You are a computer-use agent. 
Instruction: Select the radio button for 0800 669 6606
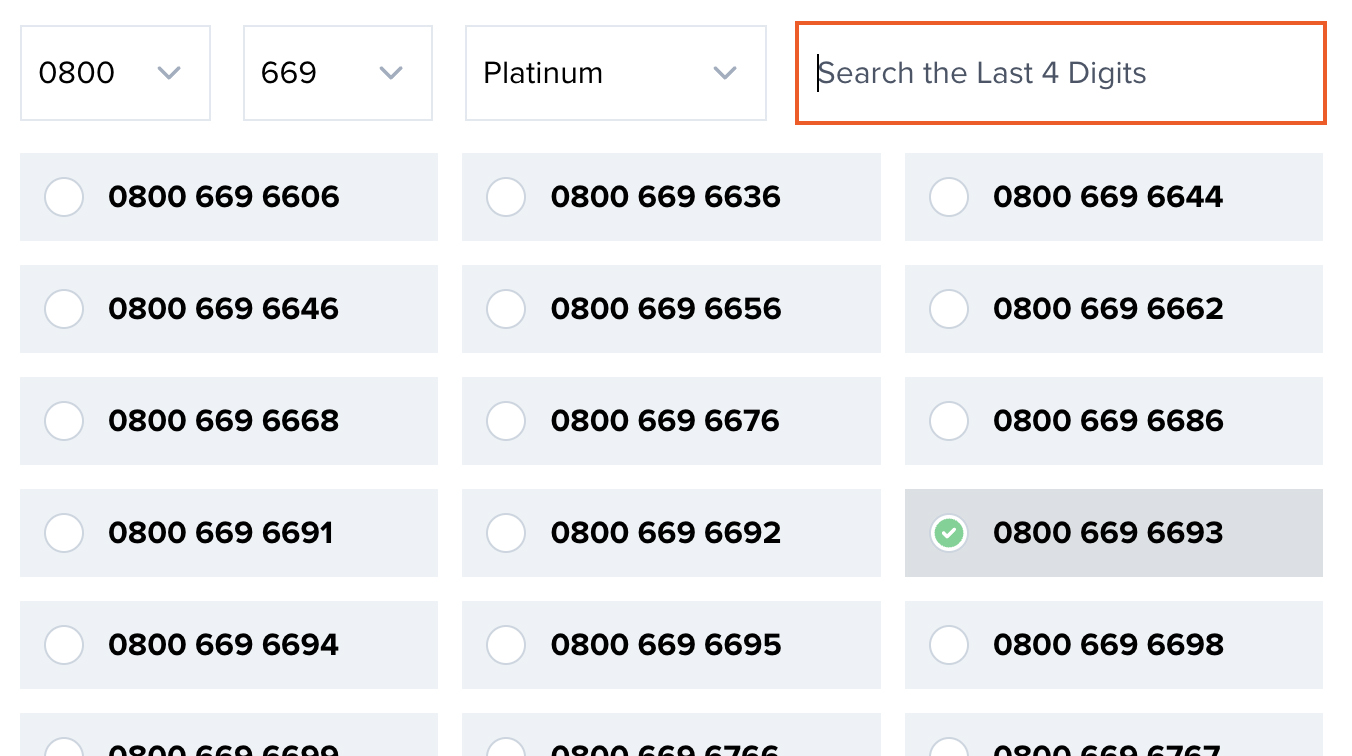pyautogui.click(x=63, y=197)
